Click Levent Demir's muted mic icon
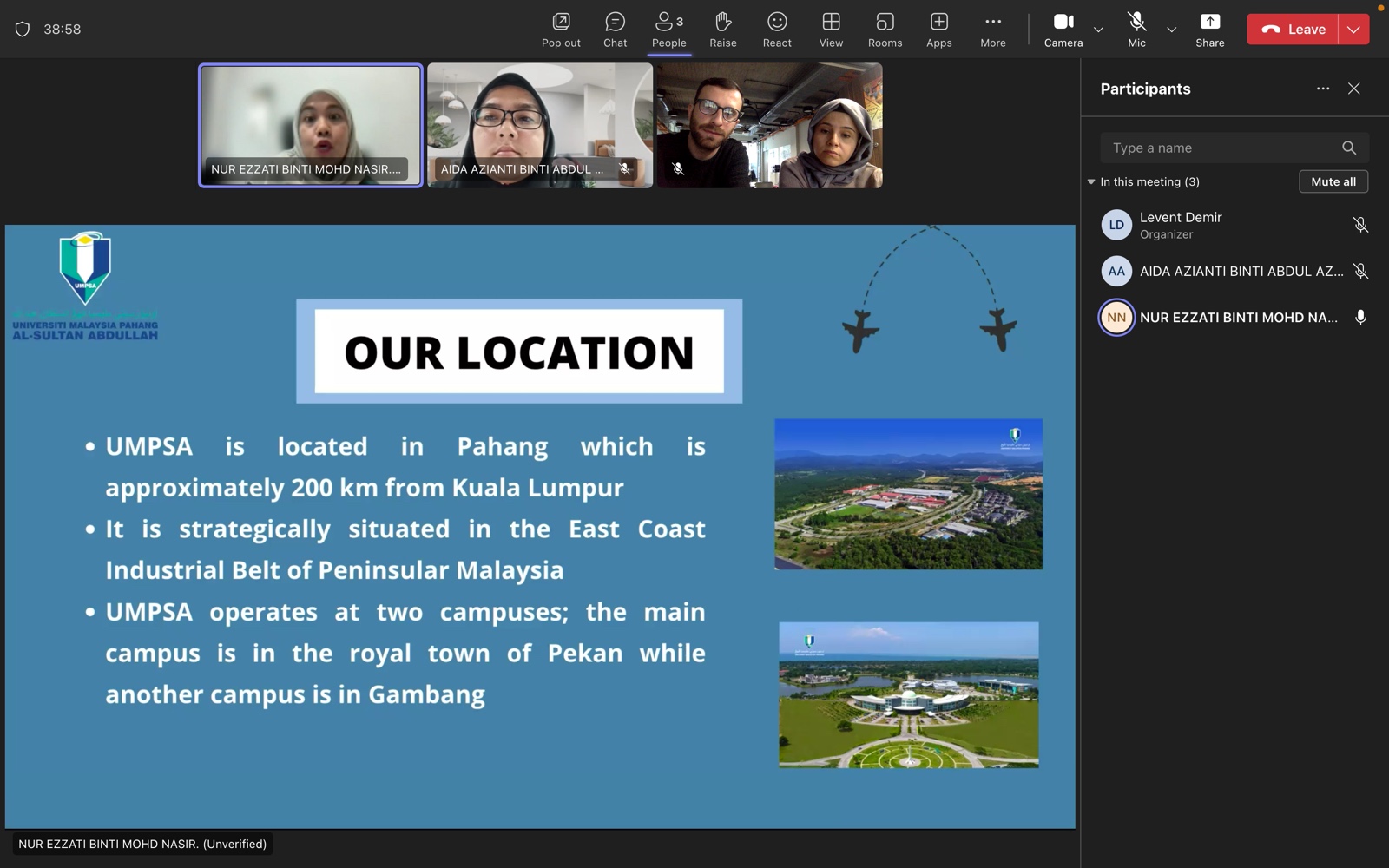The height and width of the screenshot is (868, 1389). point(1360,225)
